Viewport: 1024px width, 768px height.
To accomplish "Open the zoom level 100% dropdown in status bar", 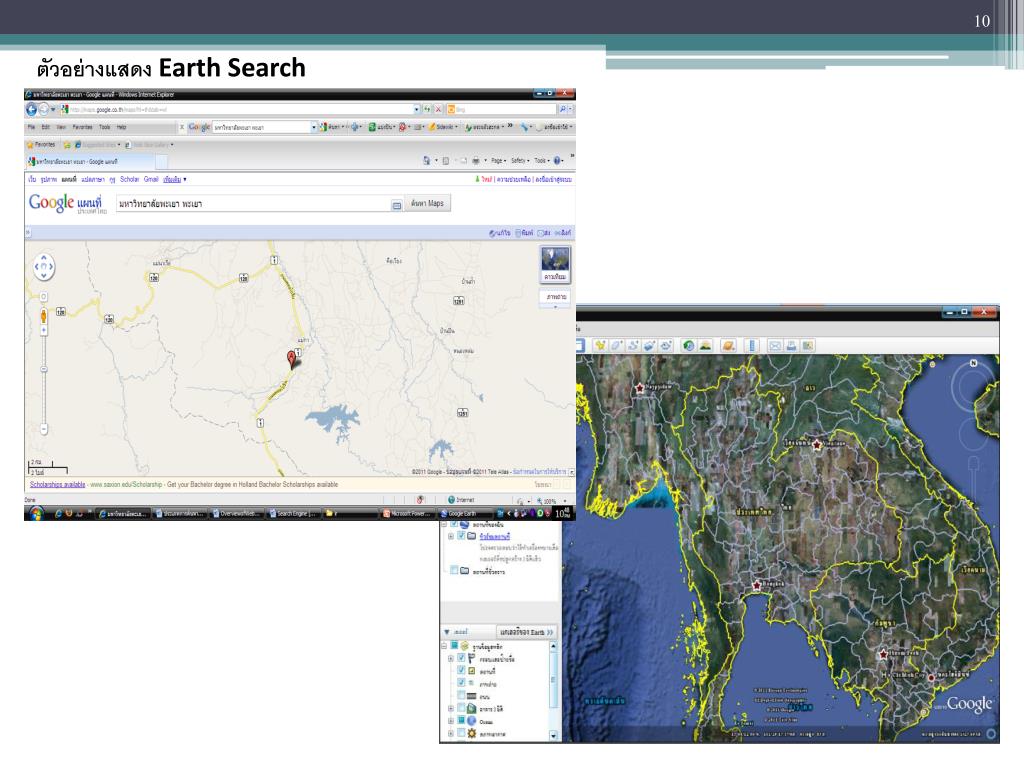I will (x=566, y=501).
